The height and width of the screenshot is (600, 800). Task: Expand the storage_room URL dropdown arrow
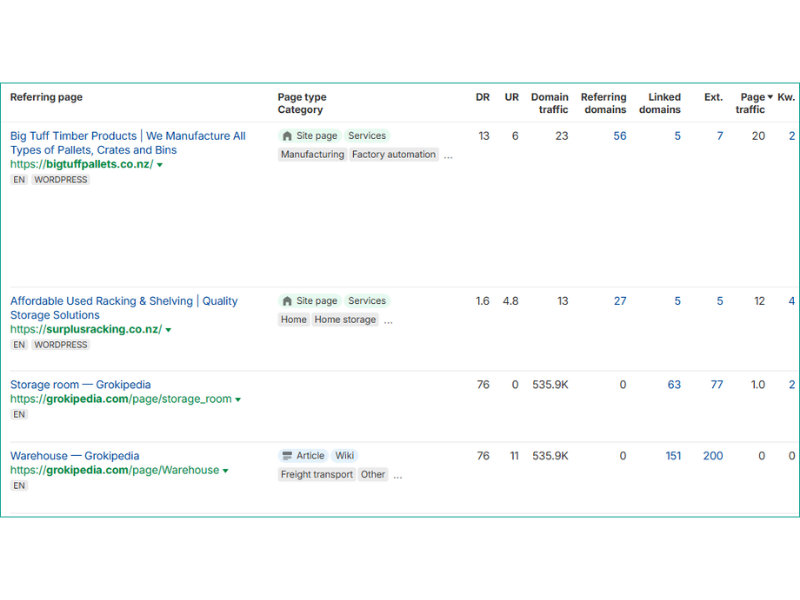(238, 398)
